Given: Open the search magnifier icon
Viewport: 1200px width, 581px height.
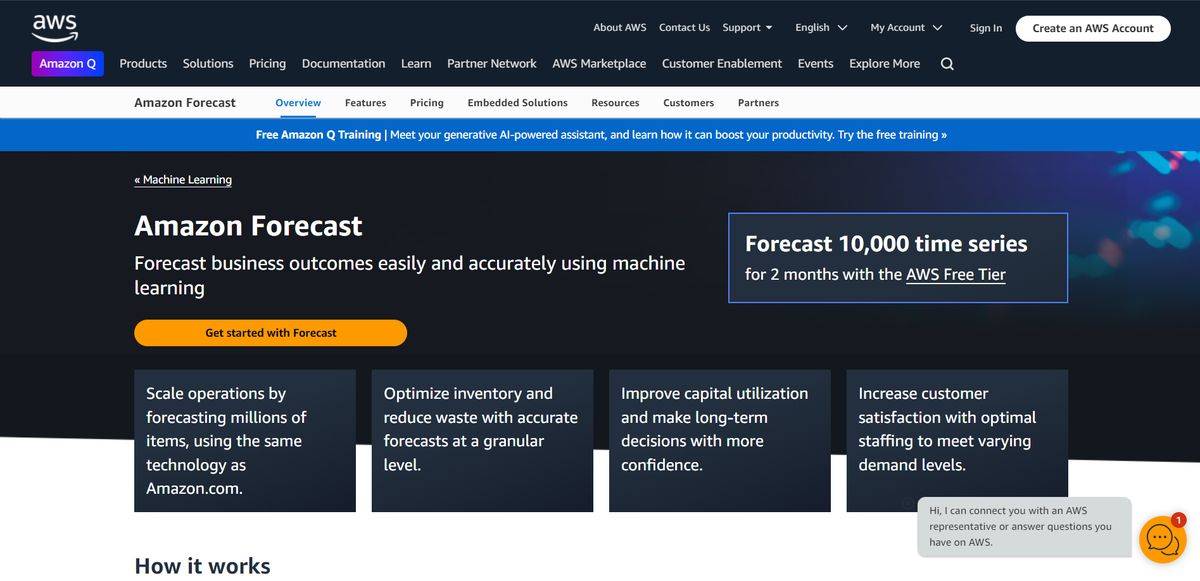Looking at the screenshot, I should coord(946,63).
